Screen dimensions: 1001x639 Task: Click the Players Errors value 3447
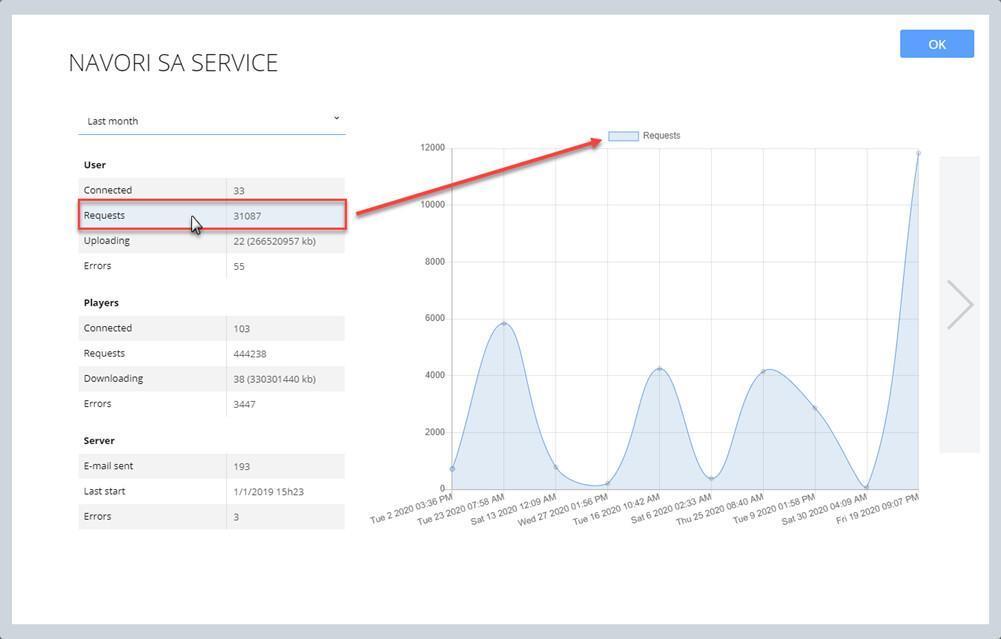(245, 404)
